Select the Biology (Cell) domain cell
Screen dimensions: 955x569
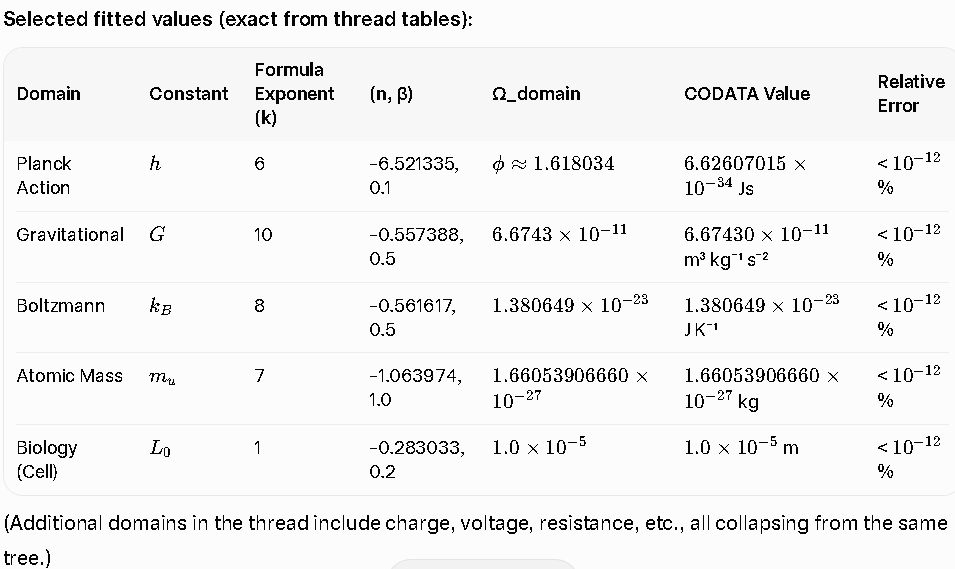click(47, 459)
